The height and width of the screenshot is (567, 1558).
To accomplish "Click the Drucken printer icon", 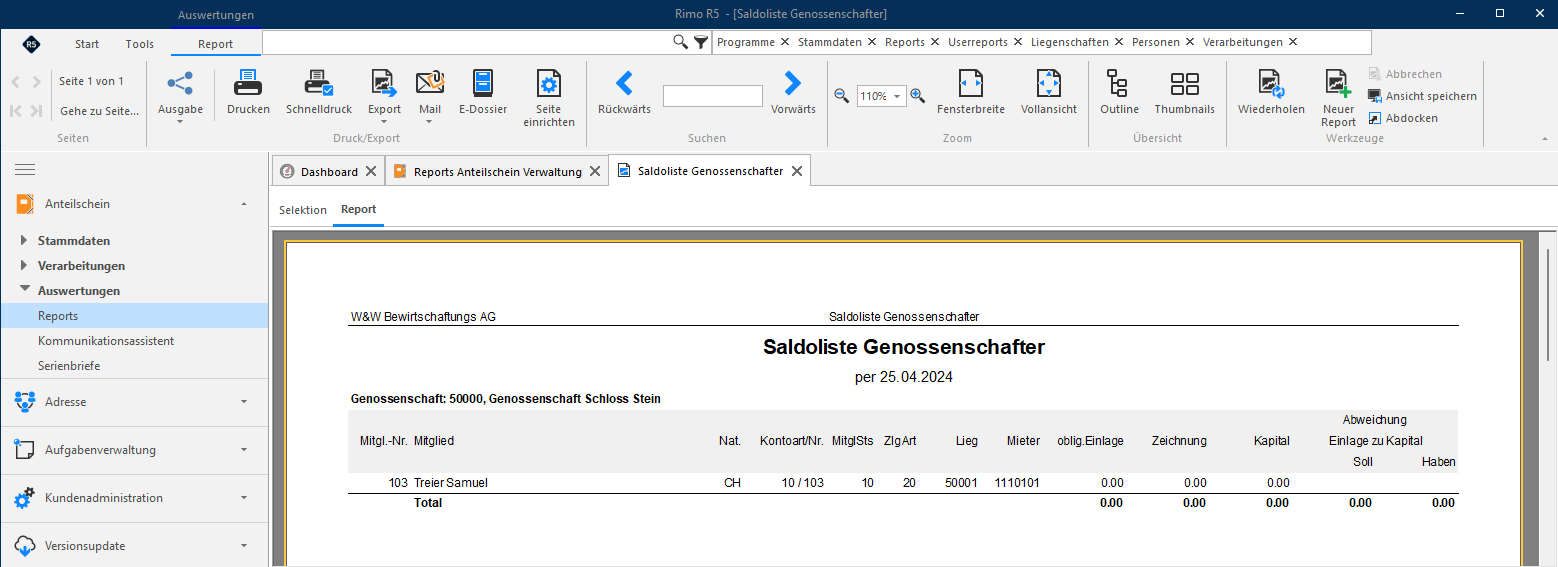I will [248, 84].
